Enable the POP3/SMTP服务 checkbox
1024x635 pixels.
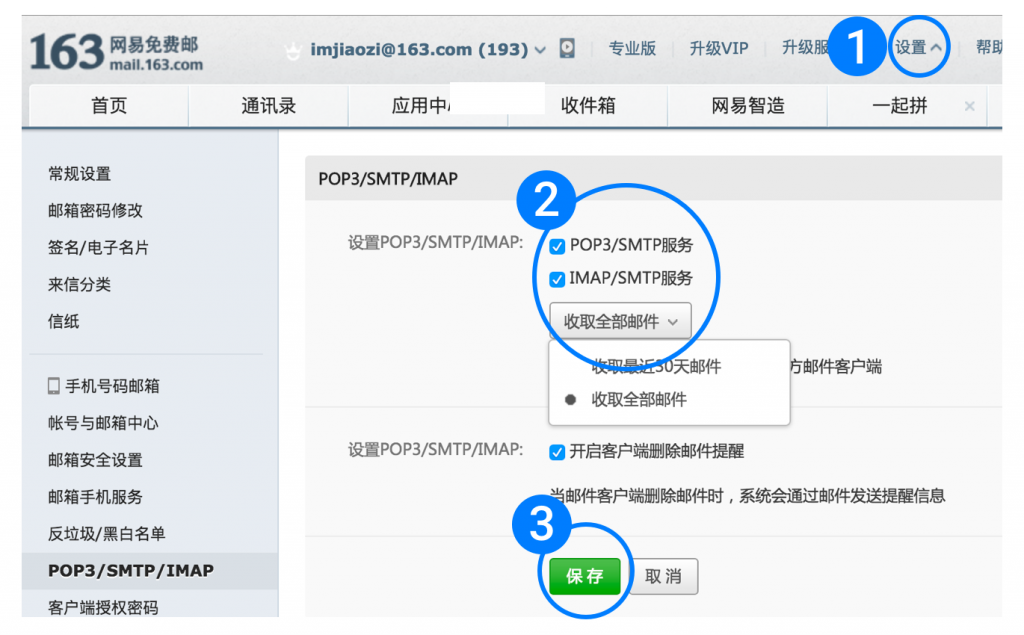(558, 246)
